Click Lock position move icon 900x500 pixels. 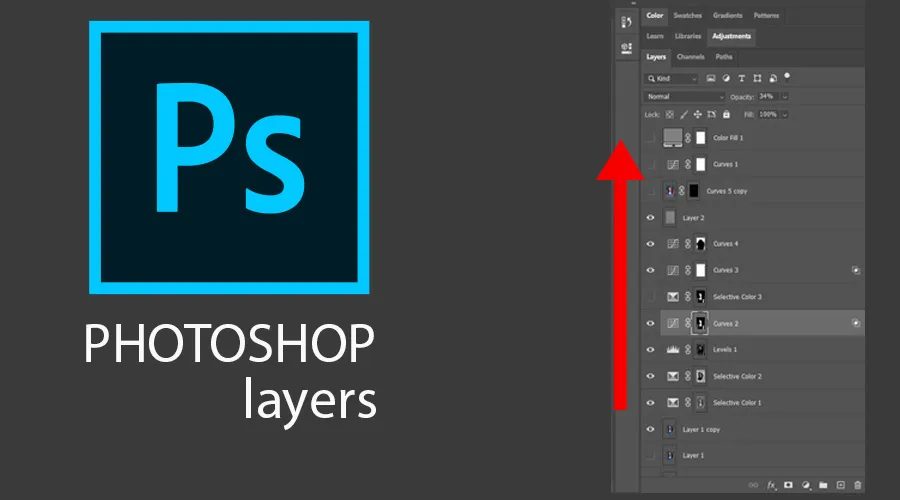click(x=697, y=115)
